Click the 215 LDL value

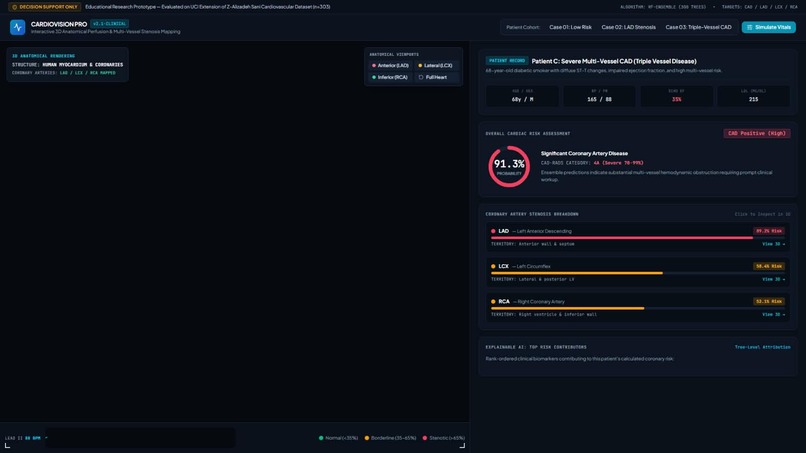pyautogui.click(x=753, y=99)
